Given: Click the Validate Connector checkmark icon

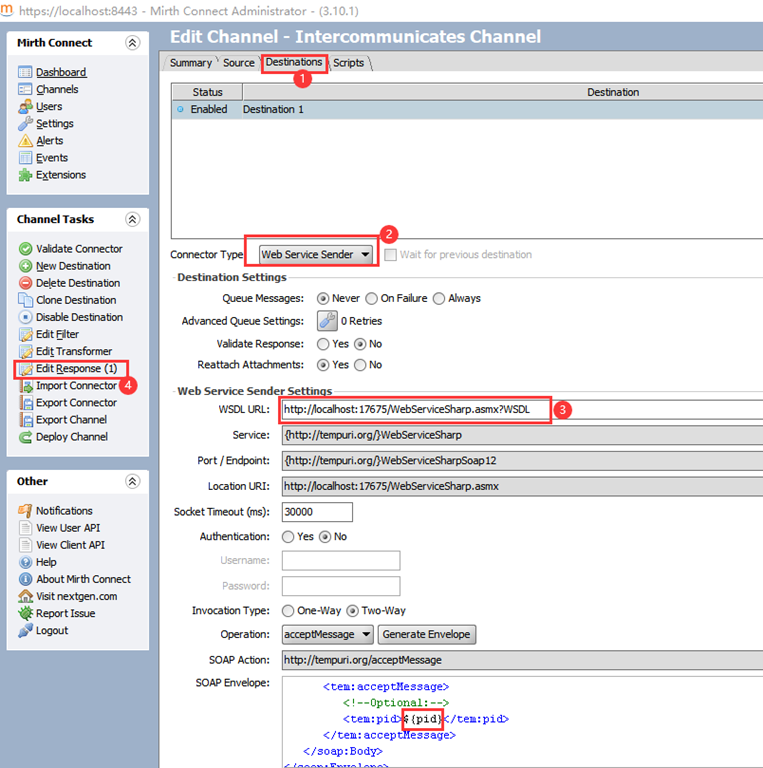Looking at the screenshot, I should (25, 249).
